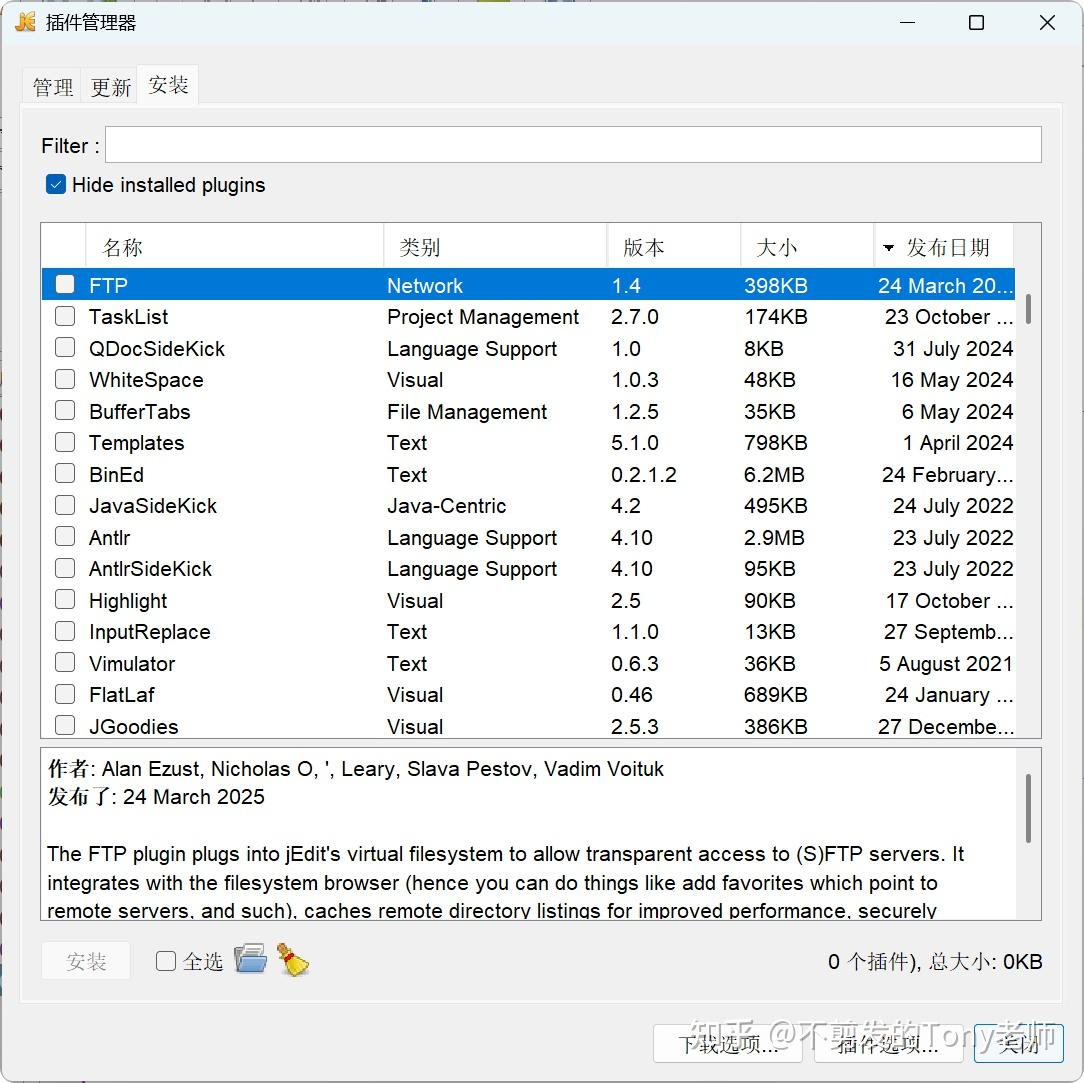The width and height of the screenshot is (1084, 1083).
Task: Select the Vimulator plugin name
Action: pos(132,663)
